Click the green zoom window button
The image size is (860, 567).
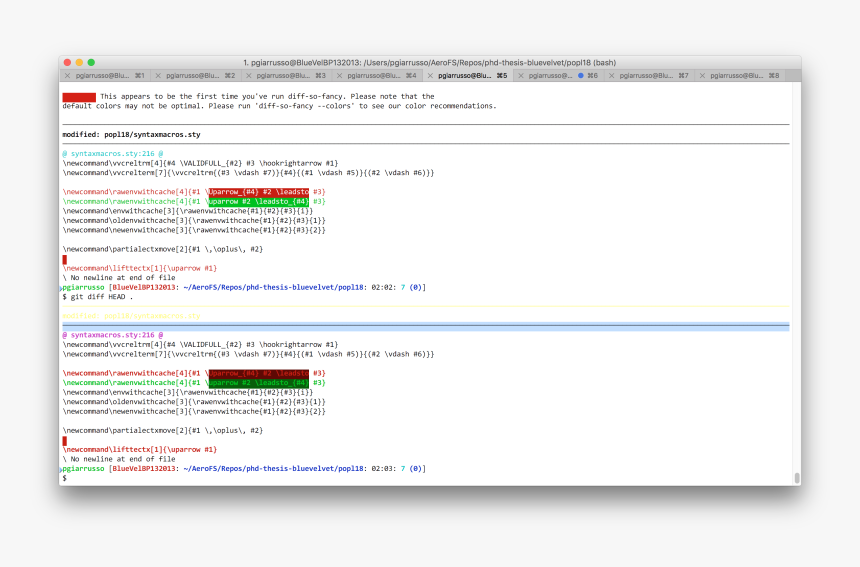pos(91,62)
